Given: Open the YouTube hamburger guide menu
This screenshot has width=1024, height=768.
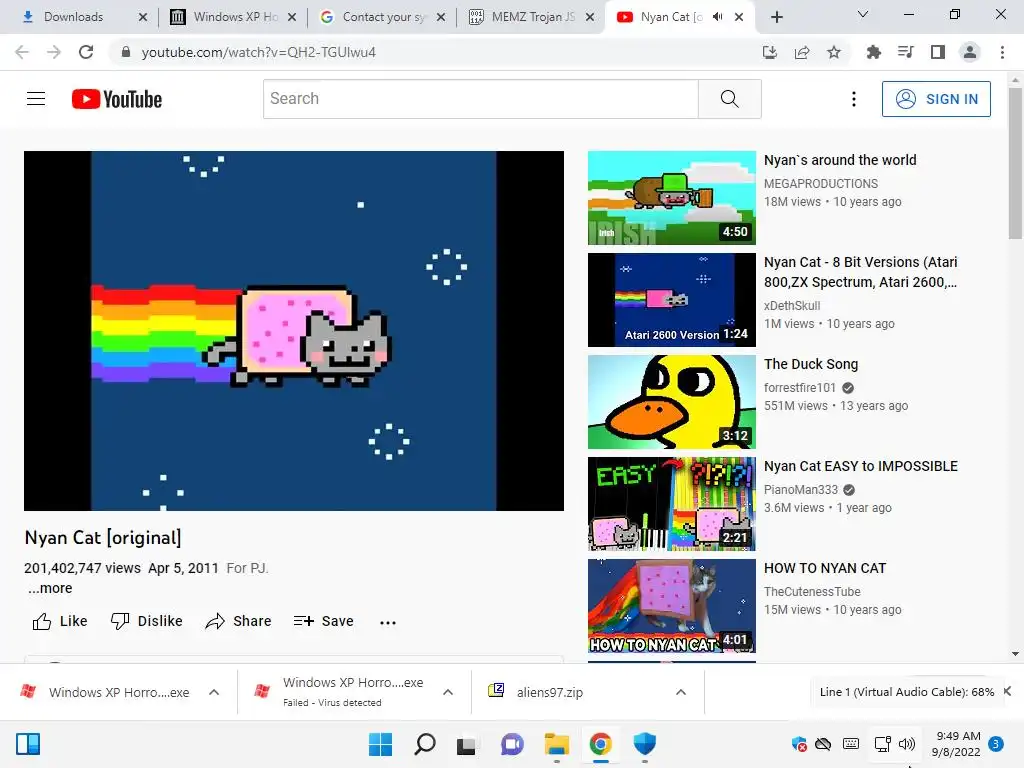Looking at the screenshot, I should [36, 99].
